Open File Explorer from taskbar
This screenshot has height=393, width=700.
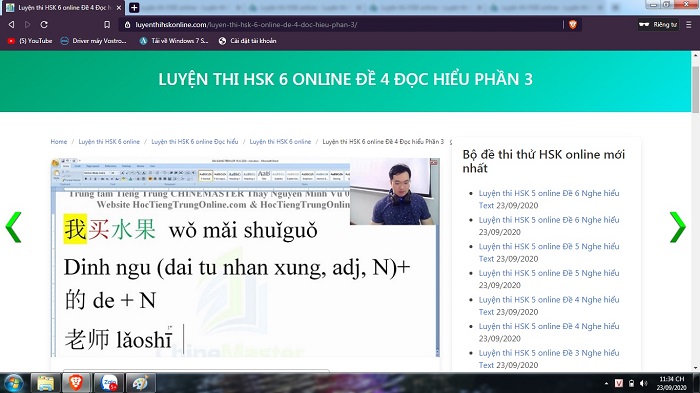(x=45, y=383)
